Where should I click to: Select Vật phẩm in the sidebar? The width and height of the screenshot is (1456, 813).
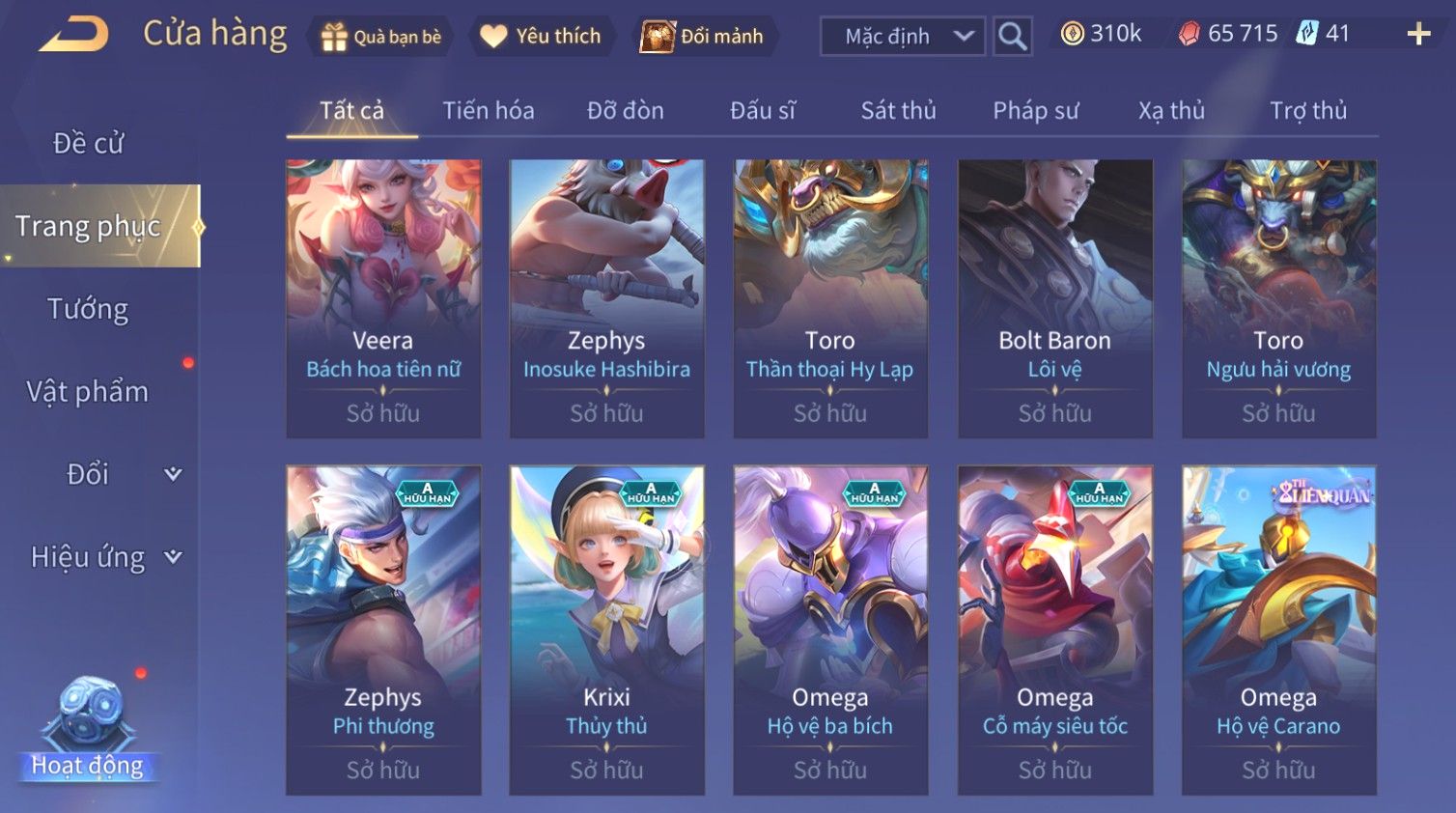pos(88,391)
